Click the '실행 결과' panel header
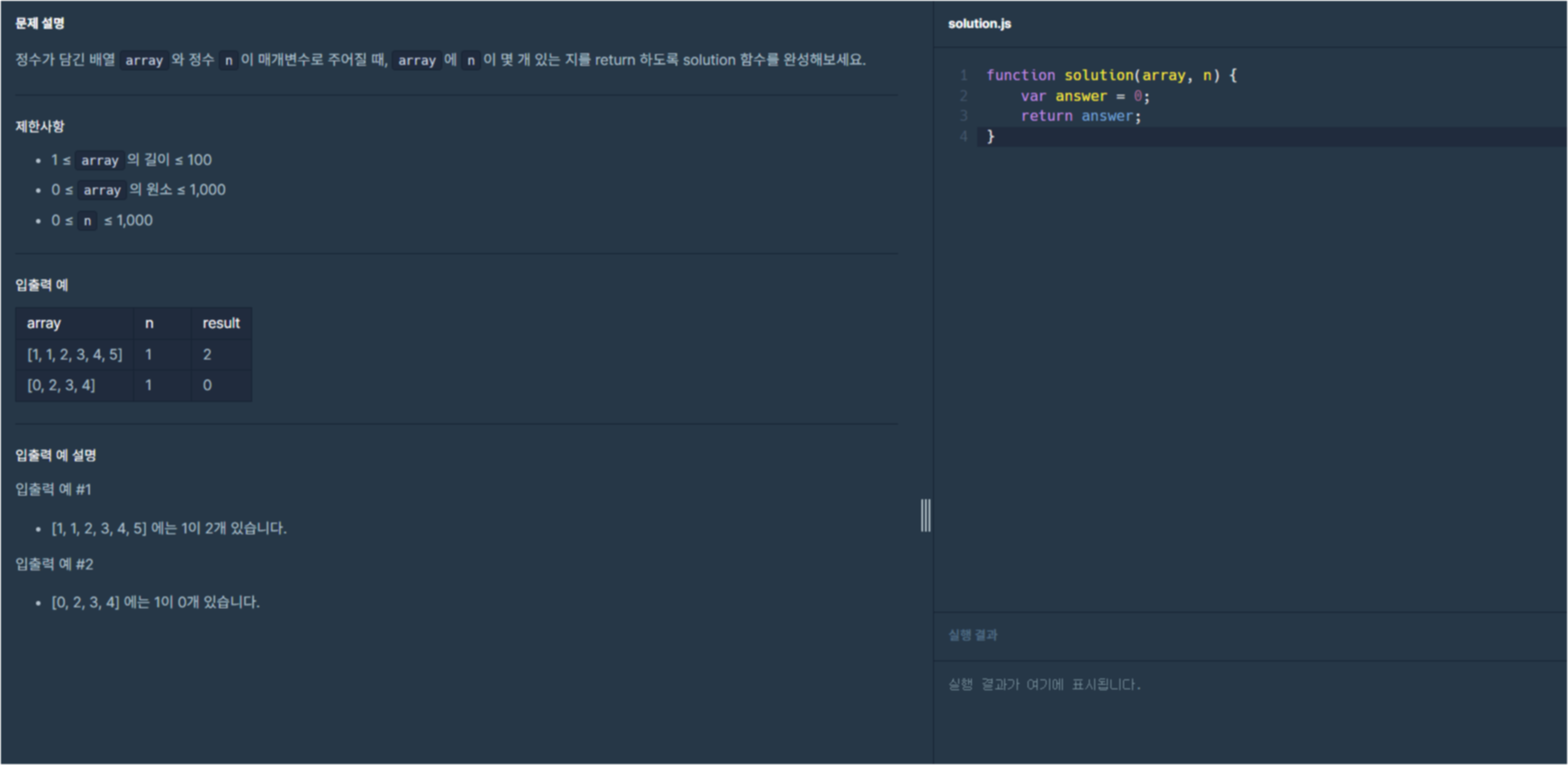This screenshot has height=765, width=1568. click(x=973, y=635)
